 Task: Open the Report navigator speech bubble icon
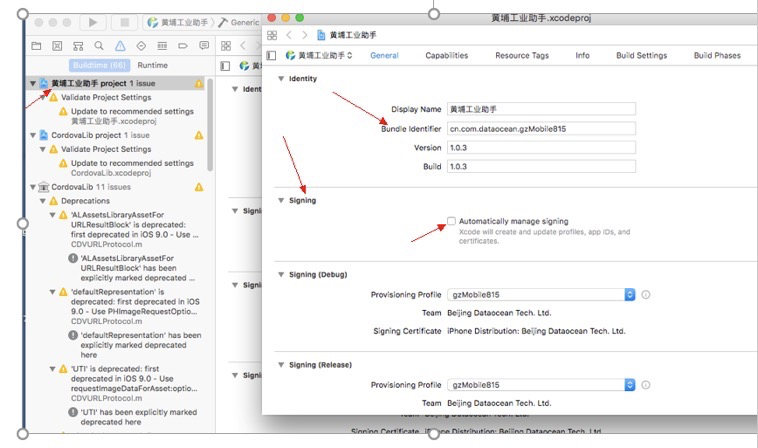pyautogui.click(x=204, y=45)
